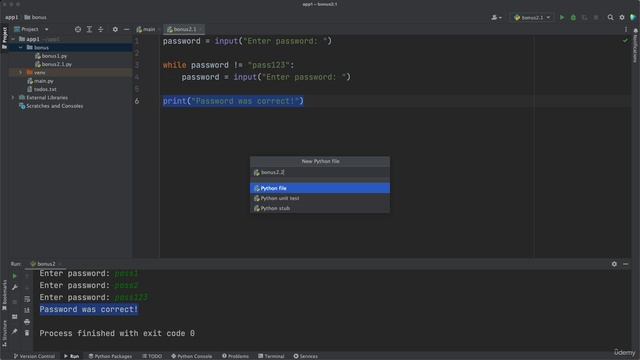Image resolution: width=640 pixels, height=360 pixels.
Task: Open Terminal tool window
Action: click(x=271, y=356)
